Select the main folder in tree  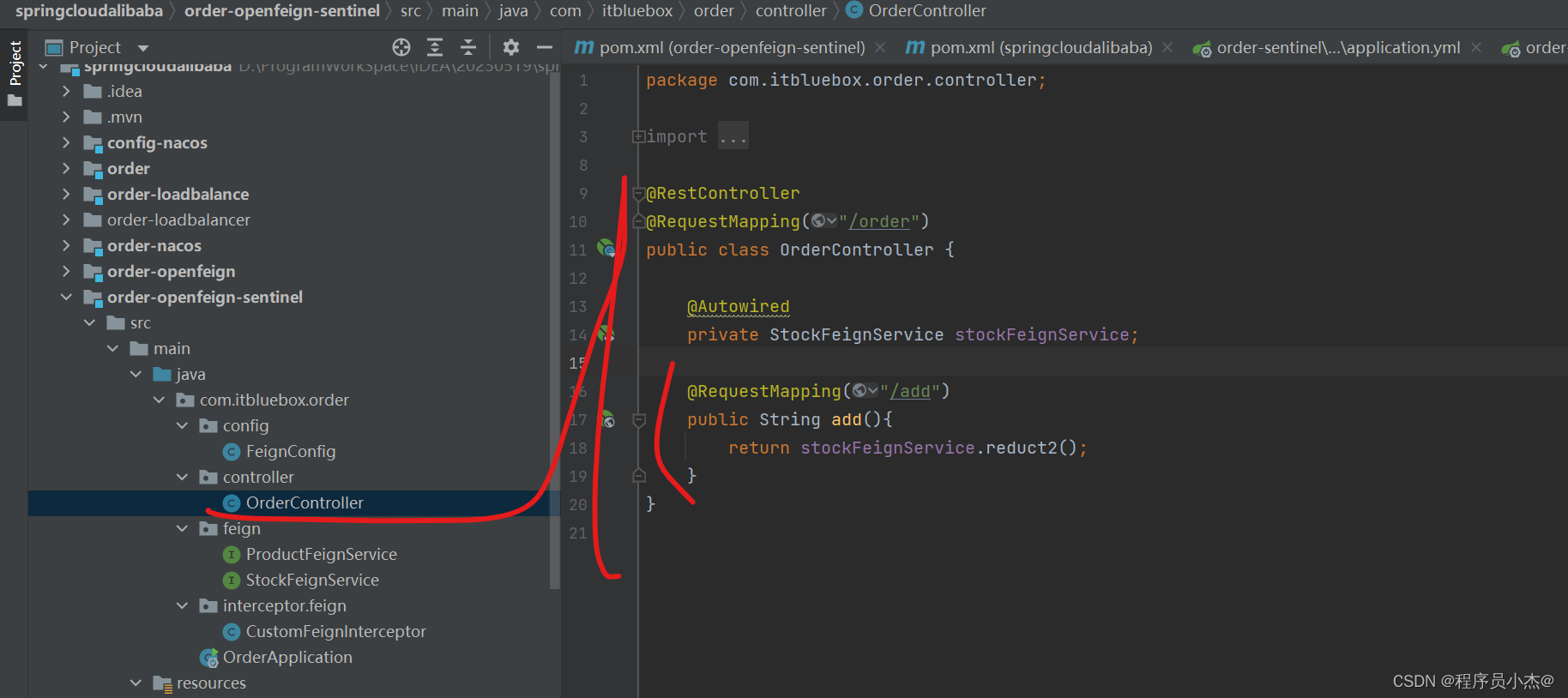172,348
